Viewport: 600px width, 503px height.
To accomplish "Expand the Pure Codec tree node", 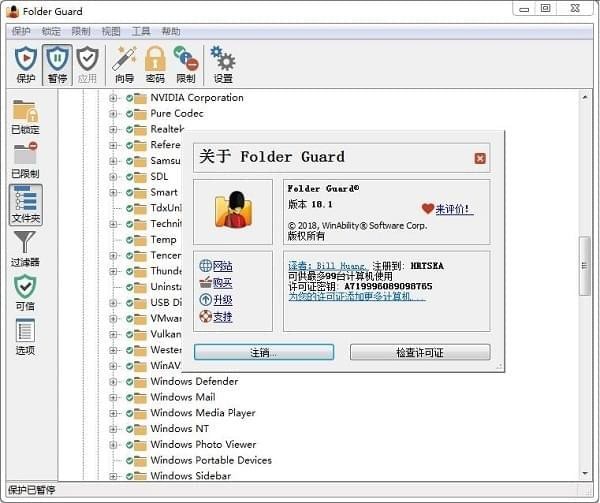I will (x=114, y=114).
